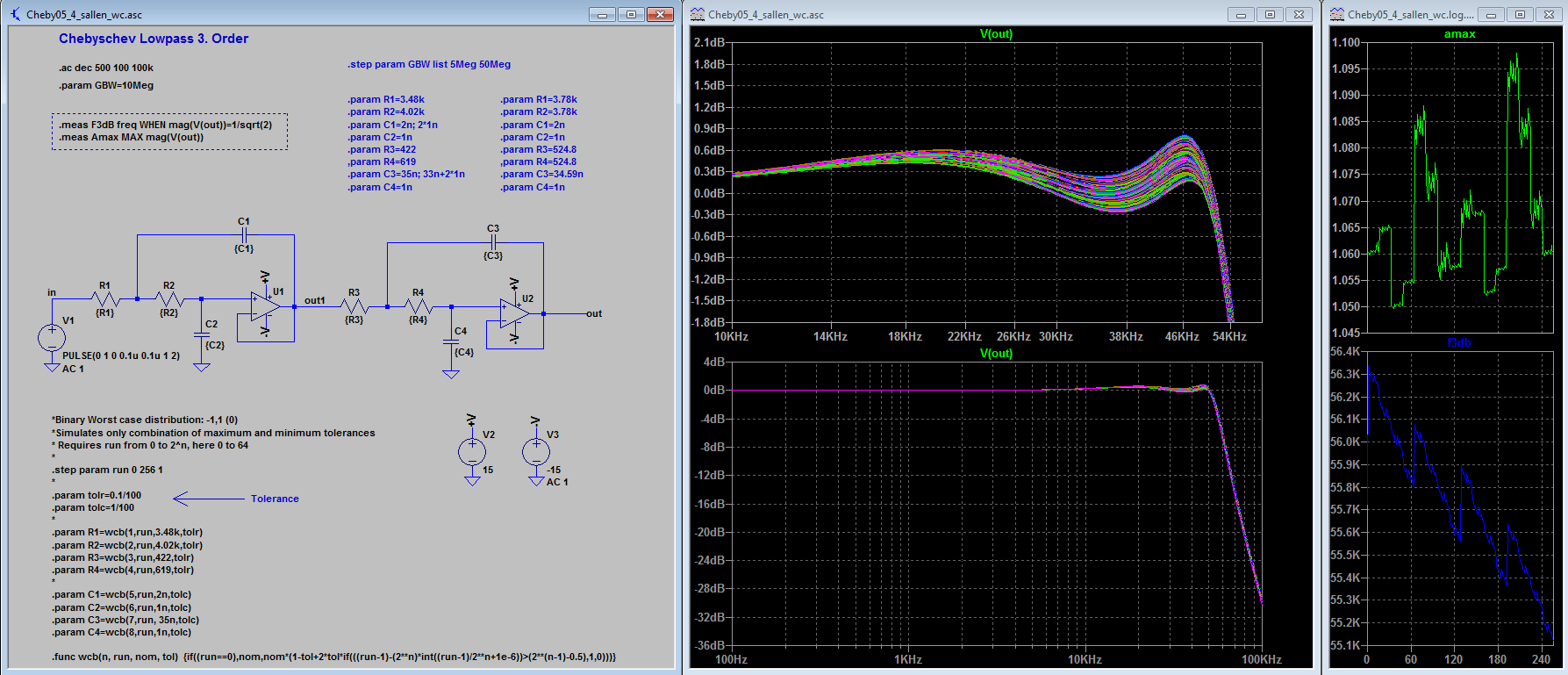1568x675 pixels.
Task: Click the '.param tolr=0.1/100' directive
Action: click(x=97, y=495)
